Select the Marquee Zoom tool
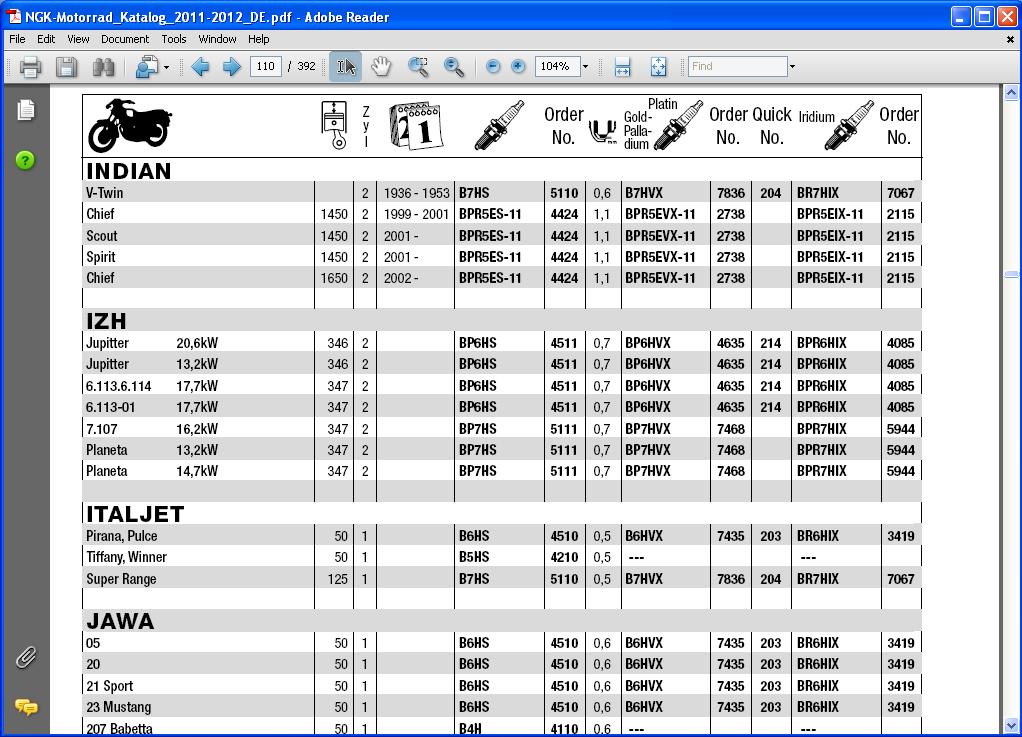The width and height of the screenshot is (1022, 737). coord(418,66)
